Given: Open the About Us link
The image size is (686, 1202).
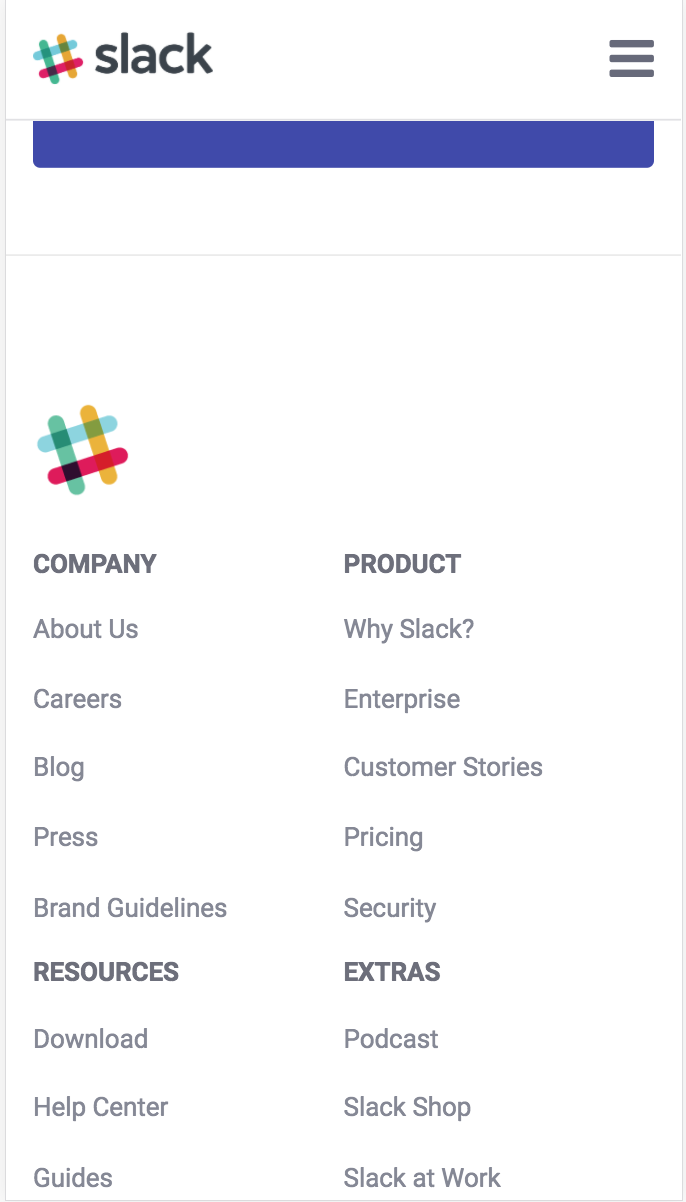Looking at the screenshot, I should pos(86,629).
